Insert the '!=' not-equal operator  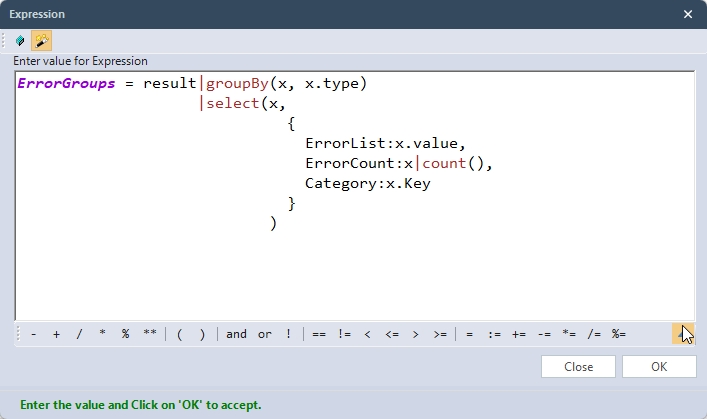[344, 334]
